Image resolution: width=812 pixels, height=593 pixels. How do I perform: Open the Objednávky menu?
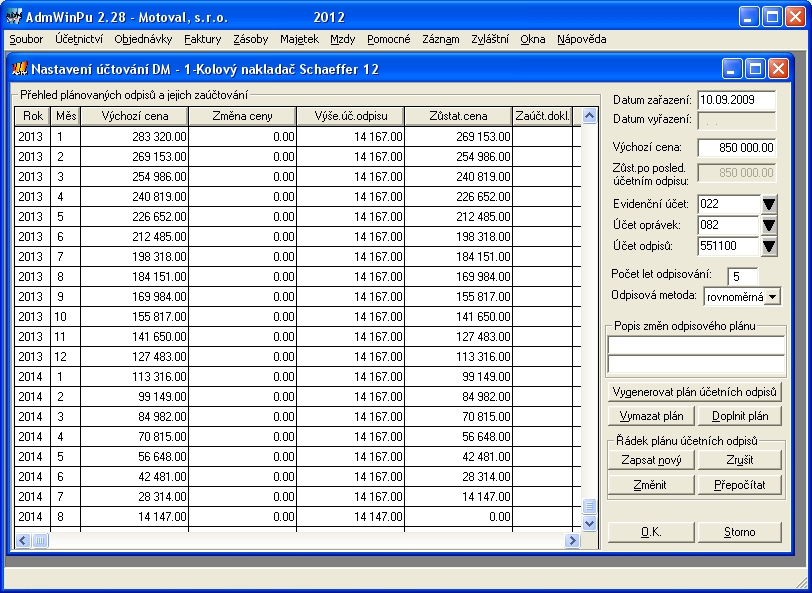(x=143, y=39)
